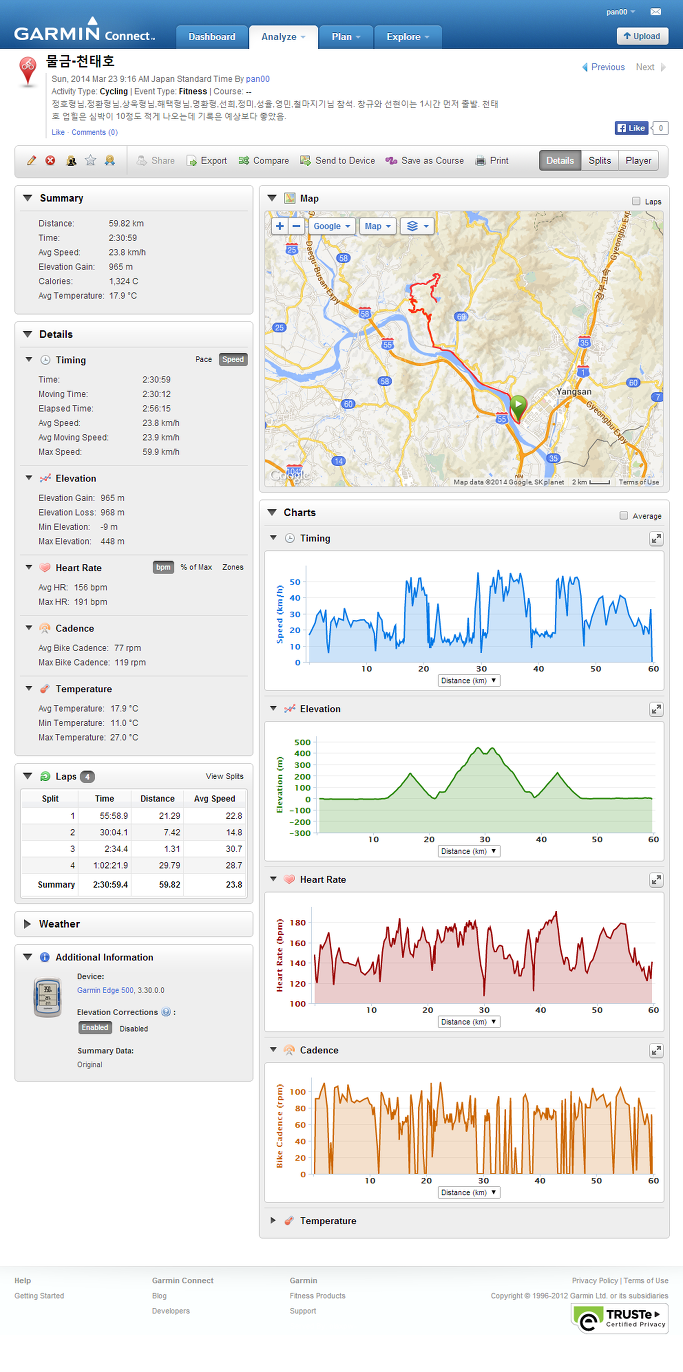Click the award ribbon icon in the toolbar
The height and width of the screenshot is (1372, 683).
coord(109,160)
